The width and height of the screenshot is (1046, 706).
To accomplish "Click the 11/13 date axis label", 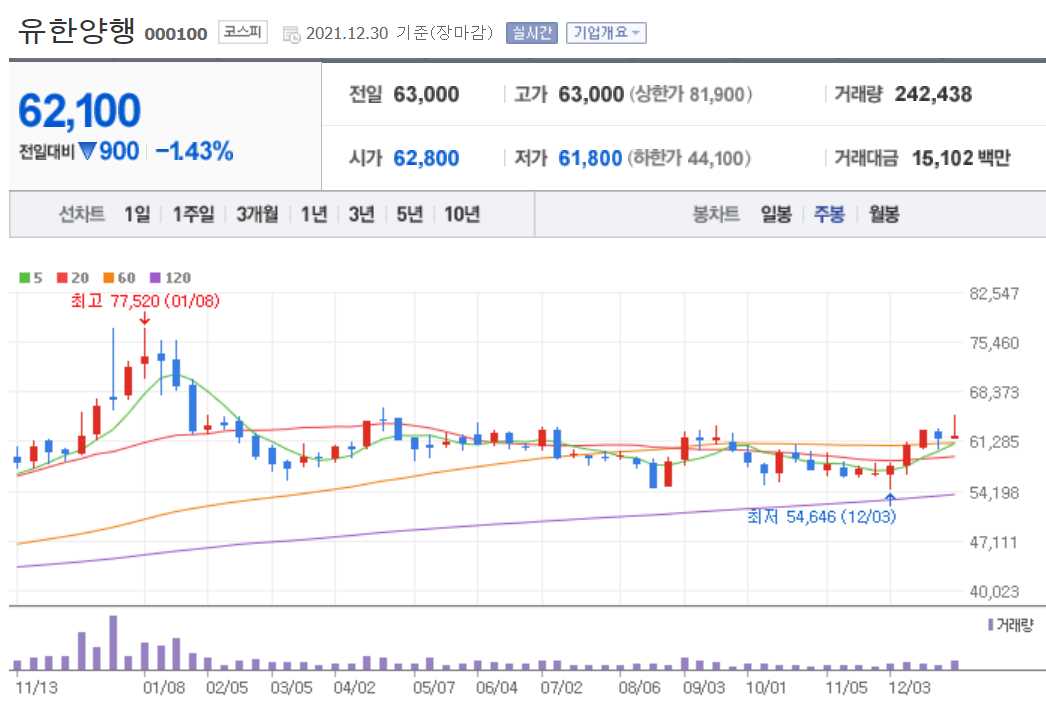I will pos(36,687).
